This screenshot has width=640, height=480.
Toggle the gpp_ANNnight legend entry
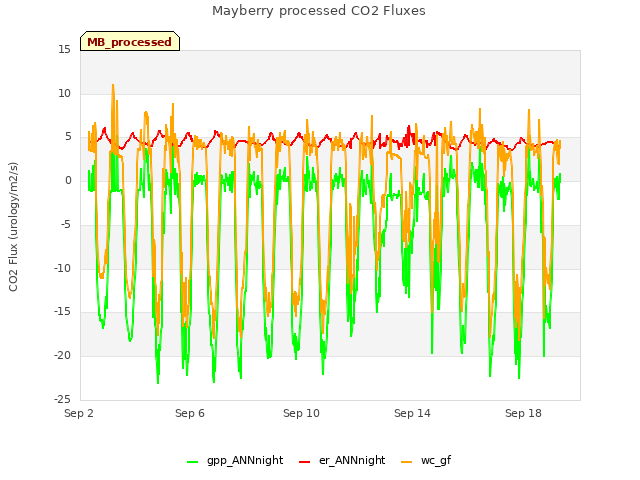pos(235,460)
